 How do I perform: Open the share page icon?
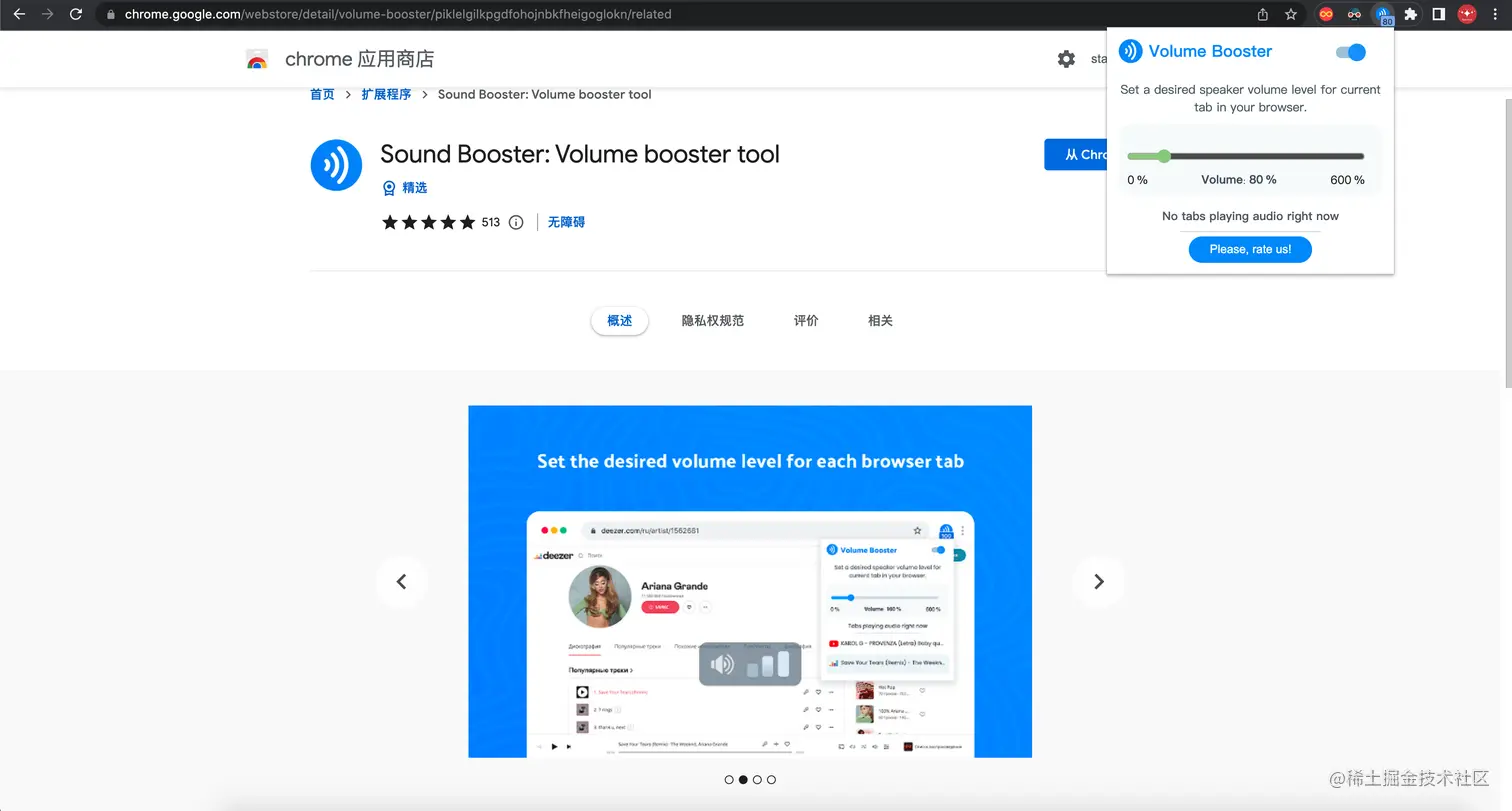(1263, 15)
